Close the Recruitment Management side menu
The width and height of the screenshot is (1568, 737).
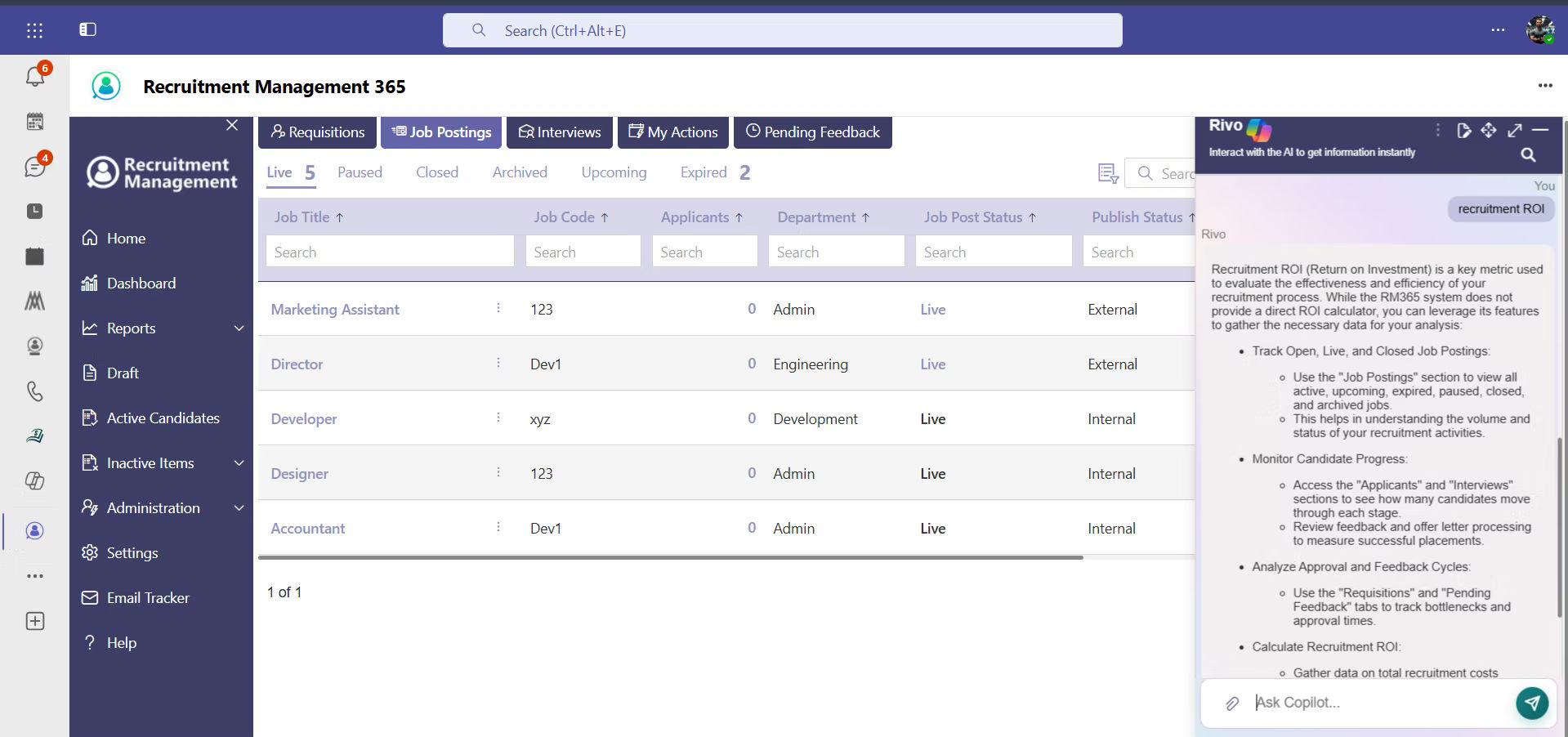coord(232,125)
